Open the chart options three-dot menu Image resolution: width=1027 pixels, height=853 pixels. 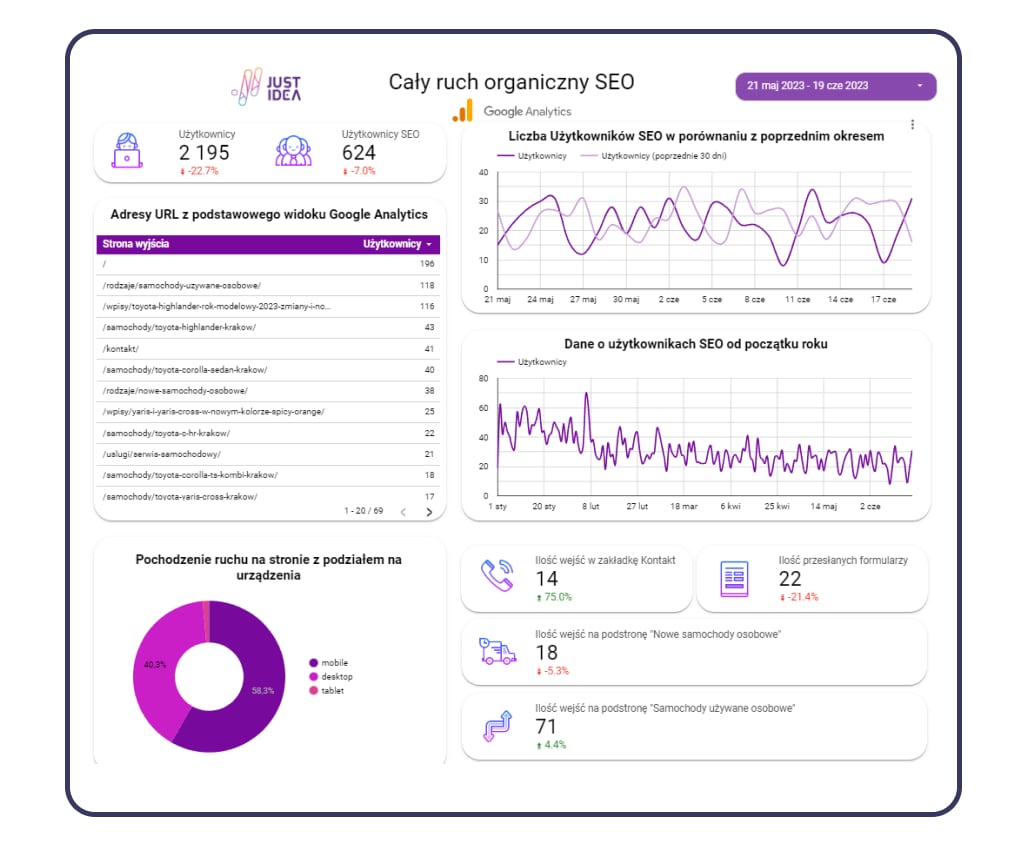pyautogui.click(x=912, y=124)
